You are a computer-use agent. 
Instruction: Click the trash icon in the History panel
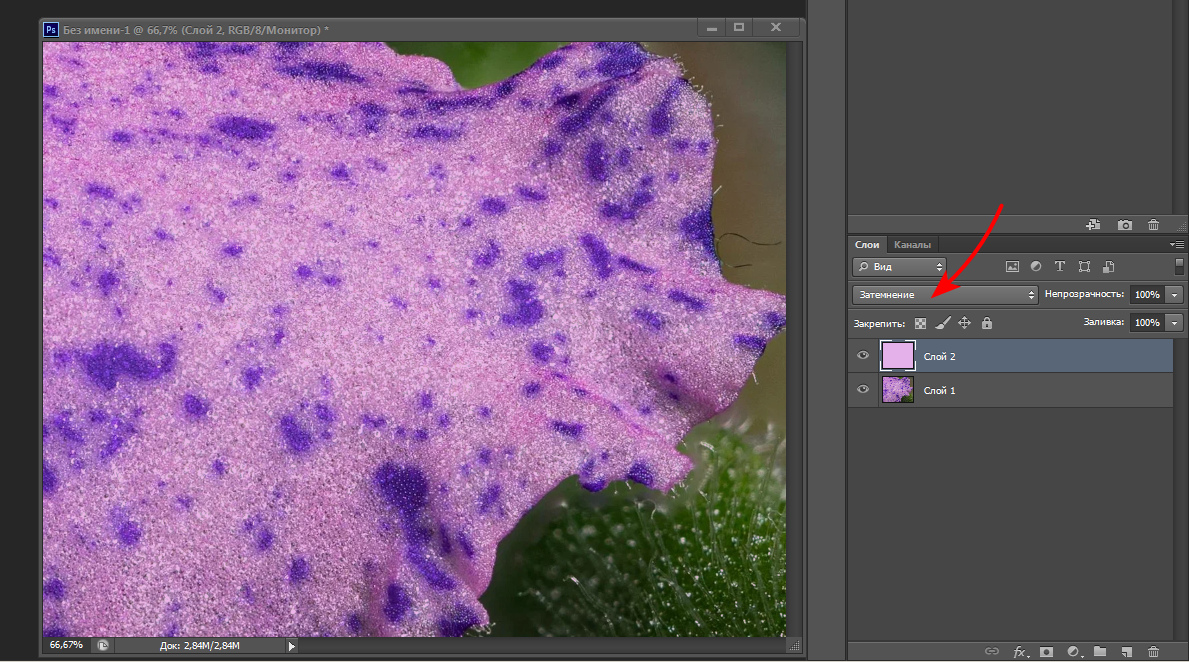coord(1153,224)
